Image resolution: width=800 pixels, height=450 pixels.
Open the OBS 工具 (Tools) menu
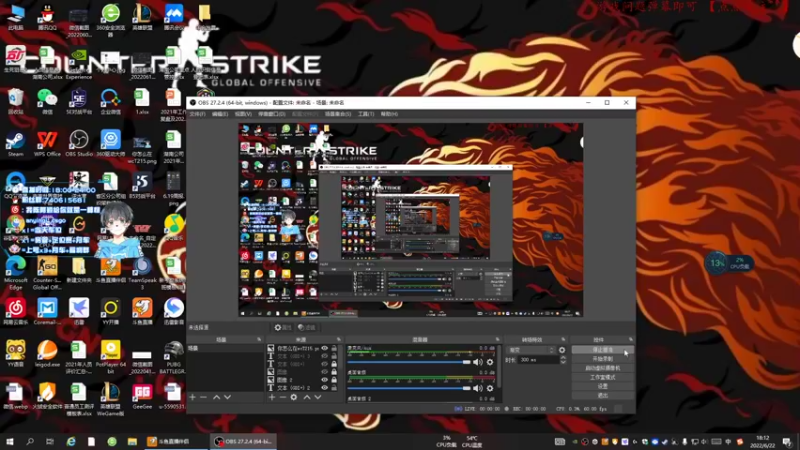pyautogui.click(x=366, y=114)
